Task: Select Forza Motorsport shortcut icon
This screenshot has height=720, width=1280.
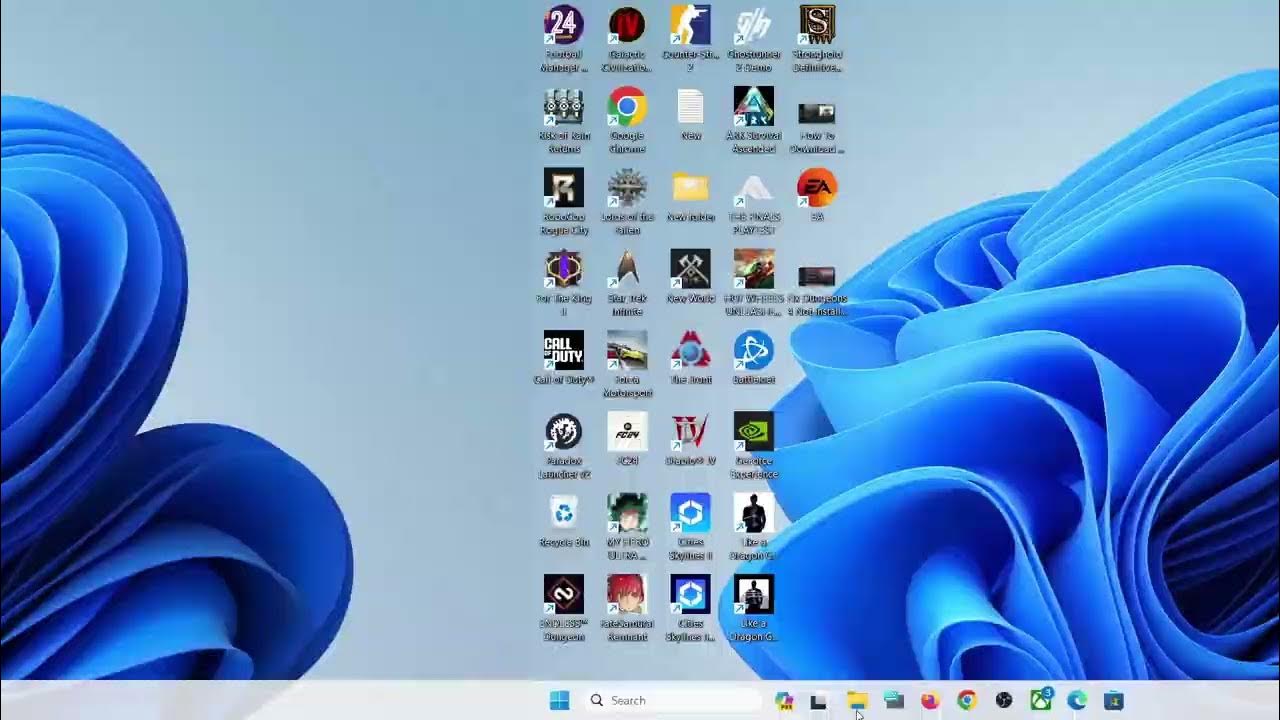Action: point(627,365)
